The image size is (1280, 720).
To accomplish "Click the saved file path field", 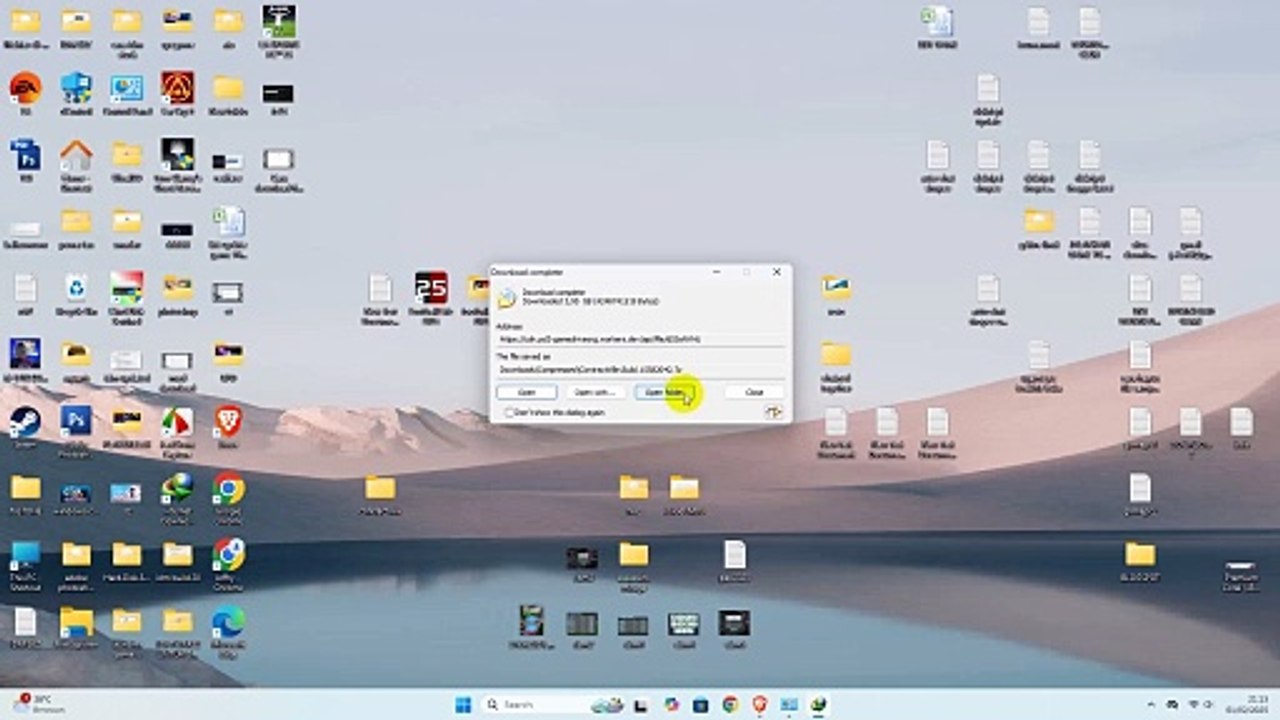I will coord(640,369).
